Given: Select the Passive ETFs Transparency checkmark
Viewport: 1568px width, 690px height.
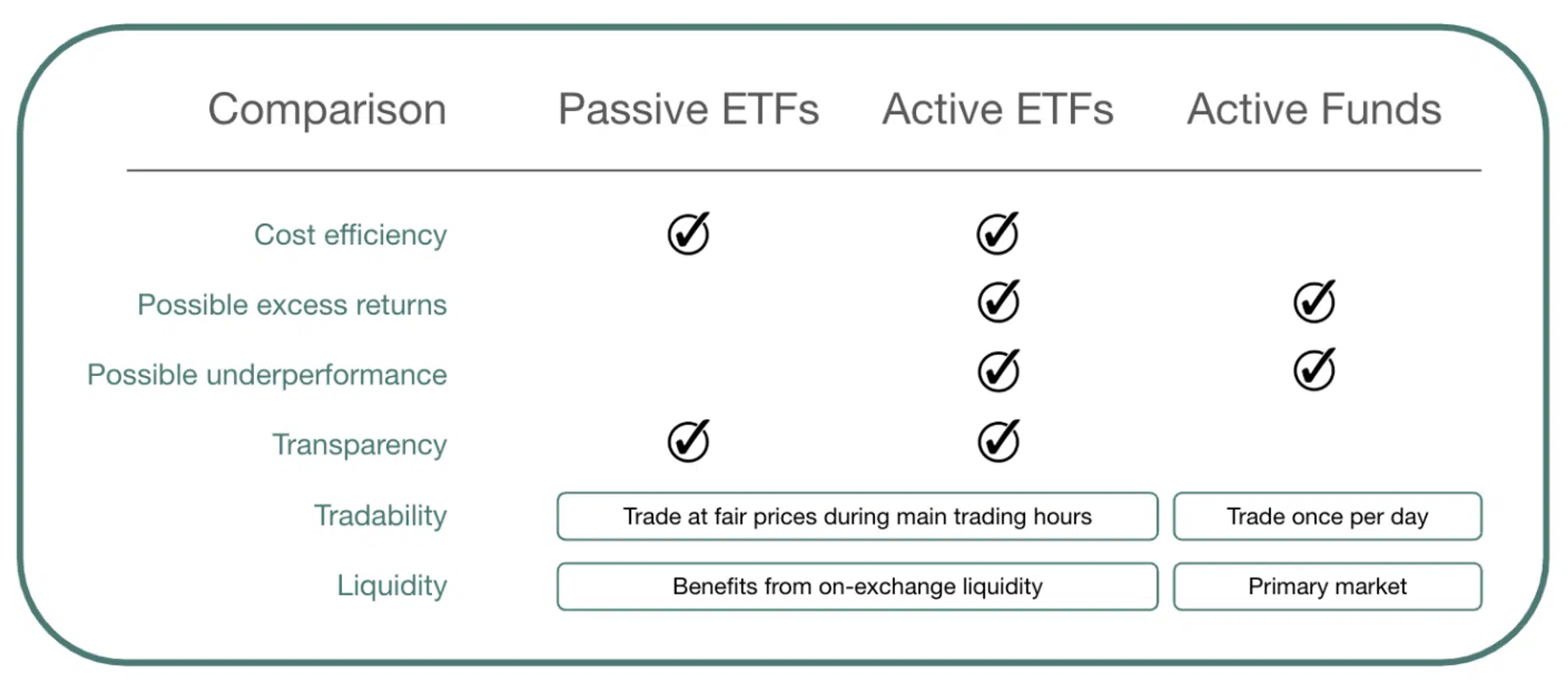Looking at the screenshot, I should tap(688, 441).
